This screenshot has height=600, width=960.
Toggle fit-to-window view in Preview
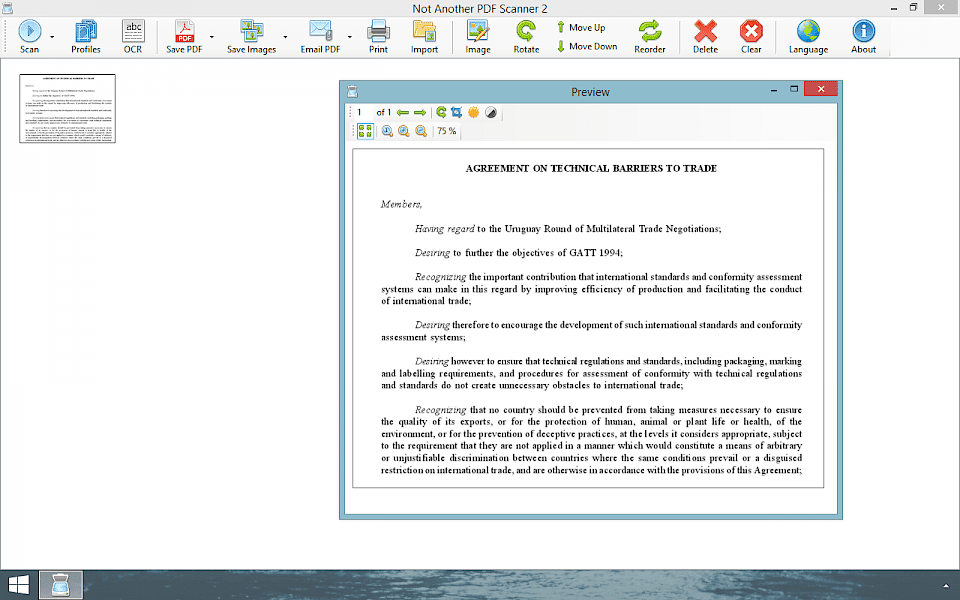coord(366,131)
